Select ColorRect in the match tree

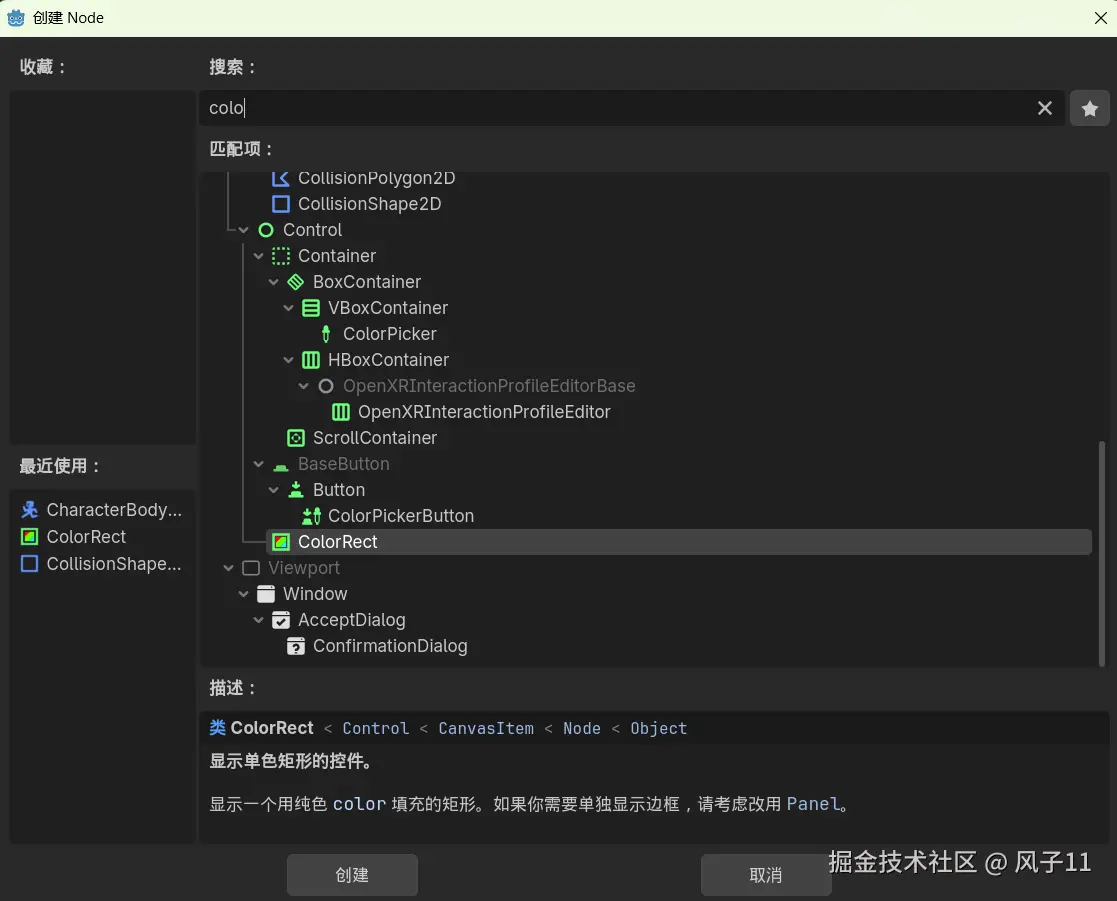tap(678, 542)
